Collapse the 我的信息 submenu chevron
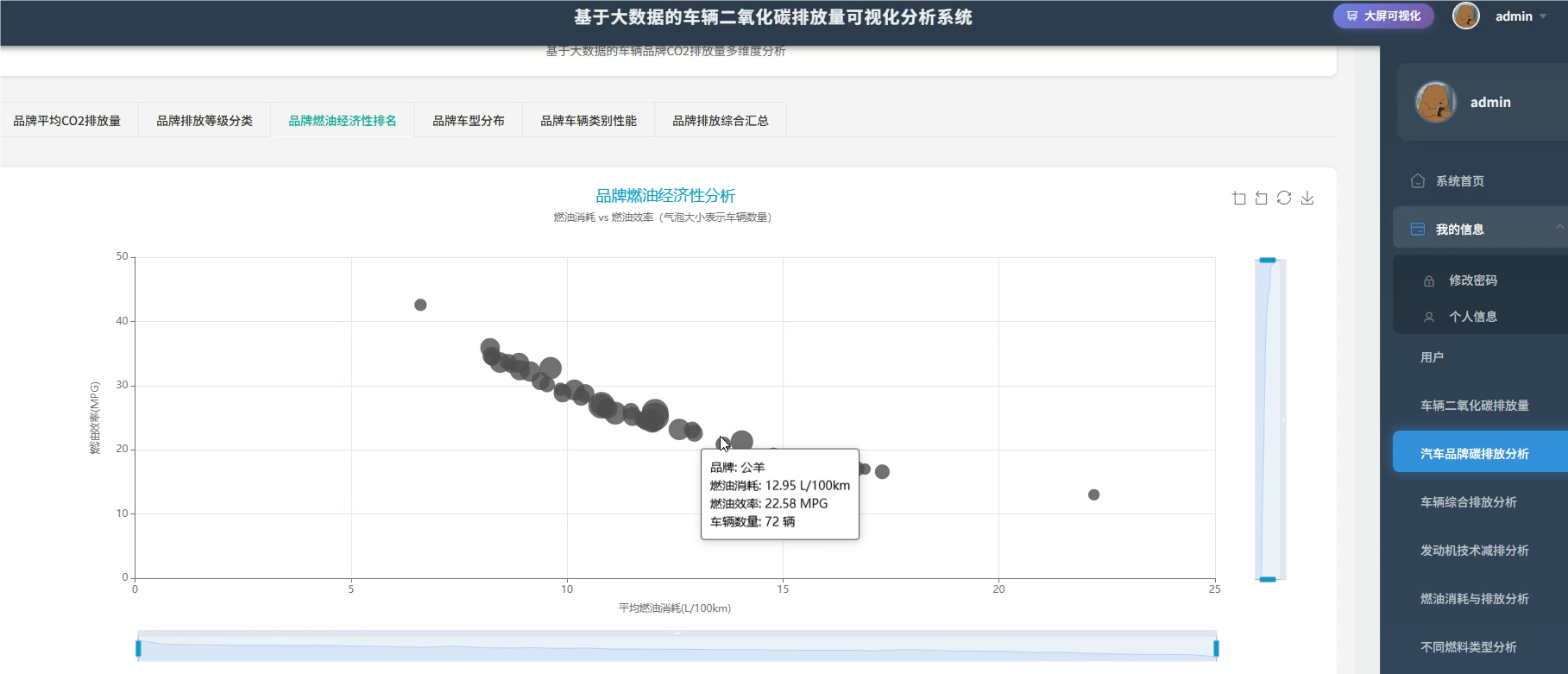The width and height of the screenshot is (1568, 674). [x=1559, y=228]
